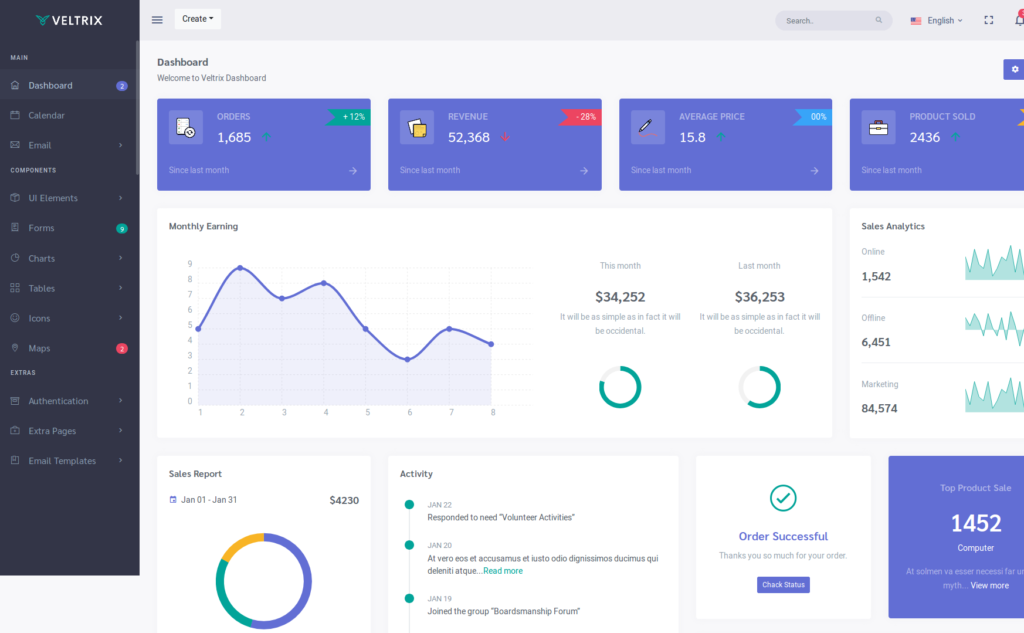Follow the View more link

pyautogui.click(x=989, y=585)
